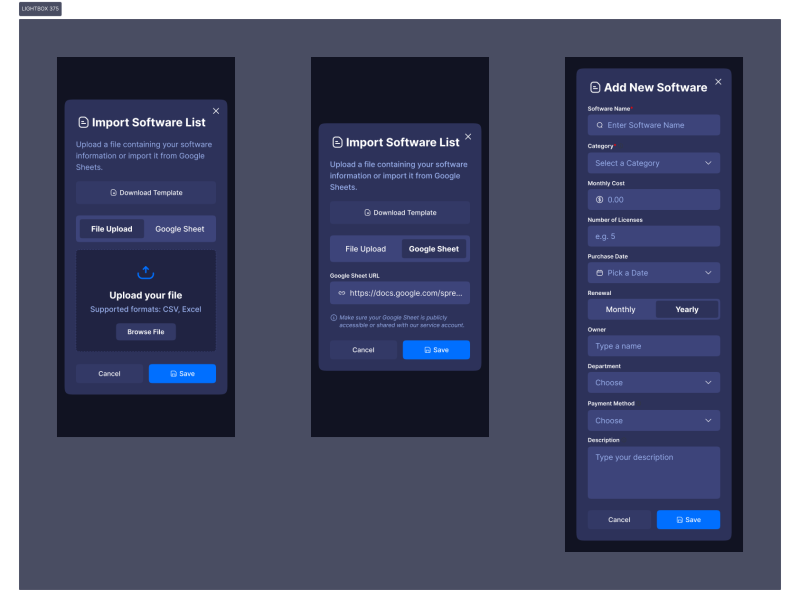Screen dimensions: 800x609
Task: Click the LIGHTBOX 375 frame label
Action: pos(40,9)
